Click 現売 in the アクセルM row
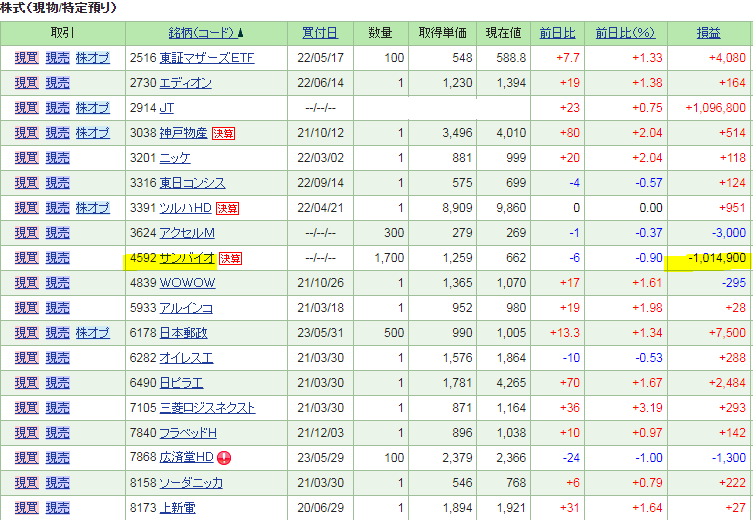The image size is (753, 520). 58,233
